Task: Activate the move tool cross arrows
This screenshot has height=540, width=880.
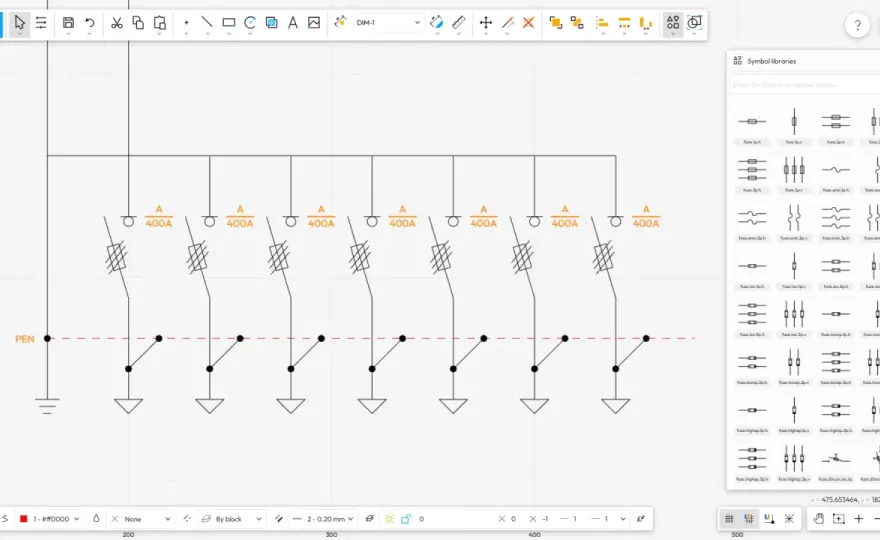Action: point(486,23)
